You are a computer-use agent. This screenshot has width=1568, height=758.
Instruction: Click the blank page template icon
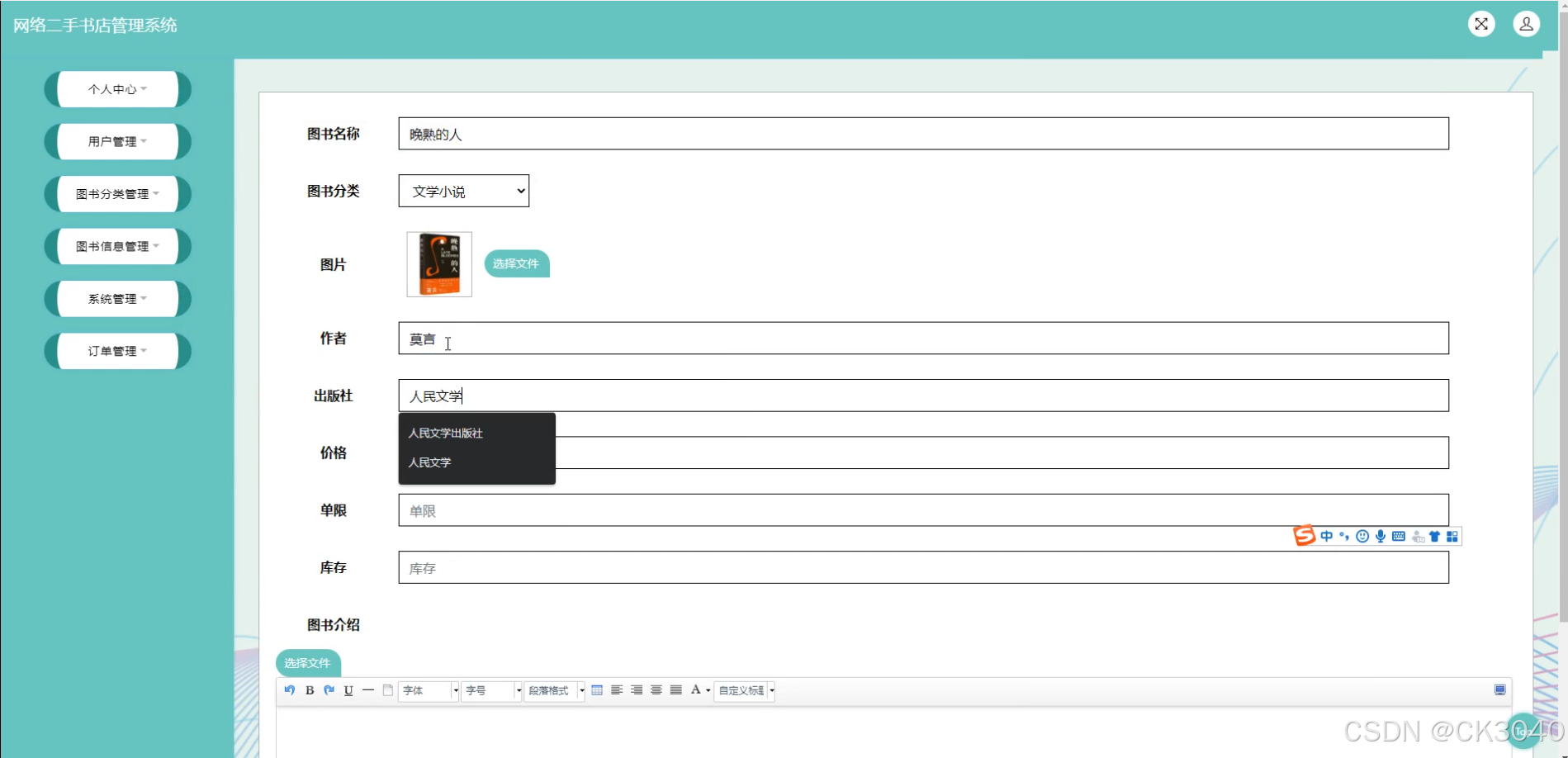388,690
